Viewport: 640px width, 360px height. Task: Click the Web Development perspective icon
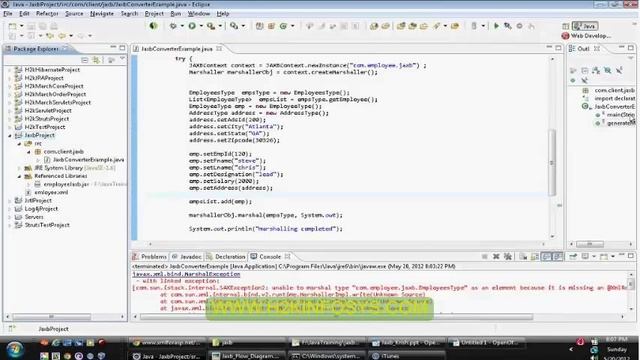(x=565, y=36)
